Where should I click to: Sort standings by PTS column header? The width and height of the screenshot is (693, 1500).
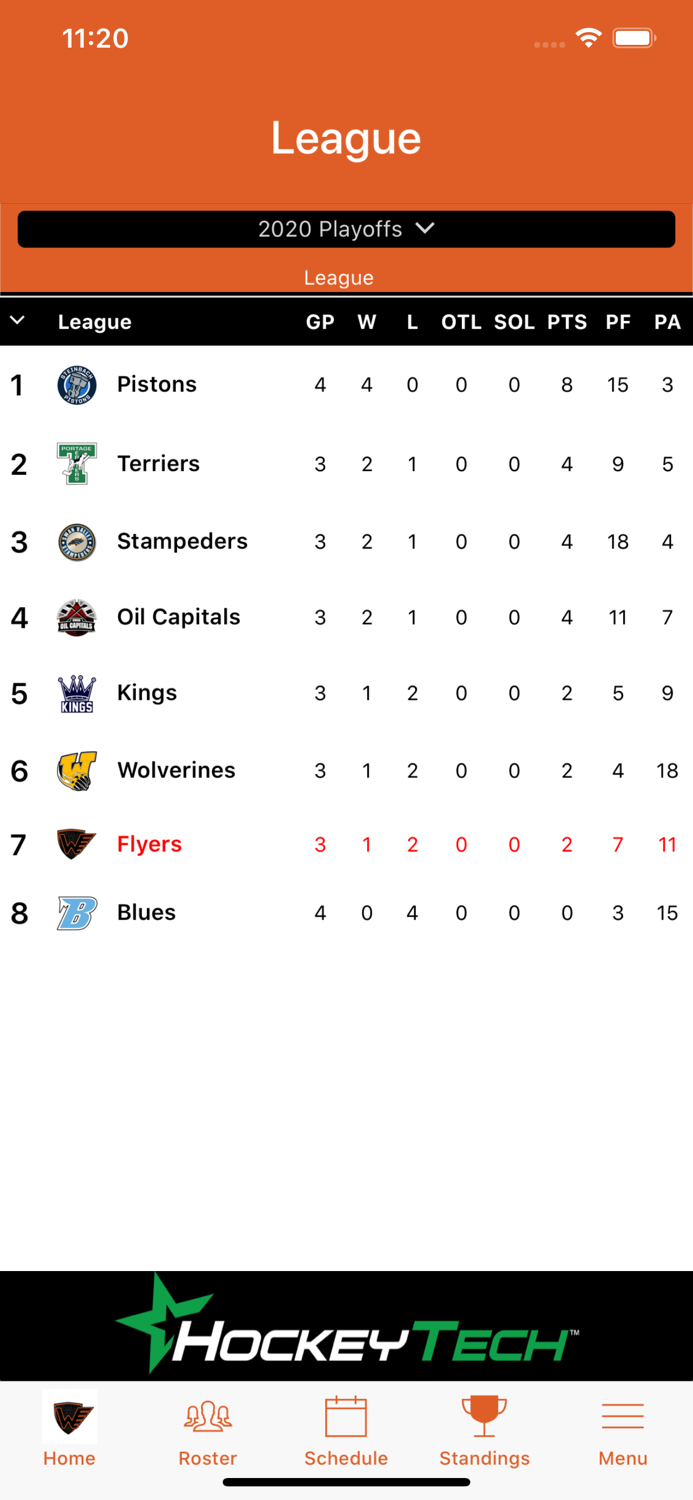pyautogui.click(x=567, y=322)
